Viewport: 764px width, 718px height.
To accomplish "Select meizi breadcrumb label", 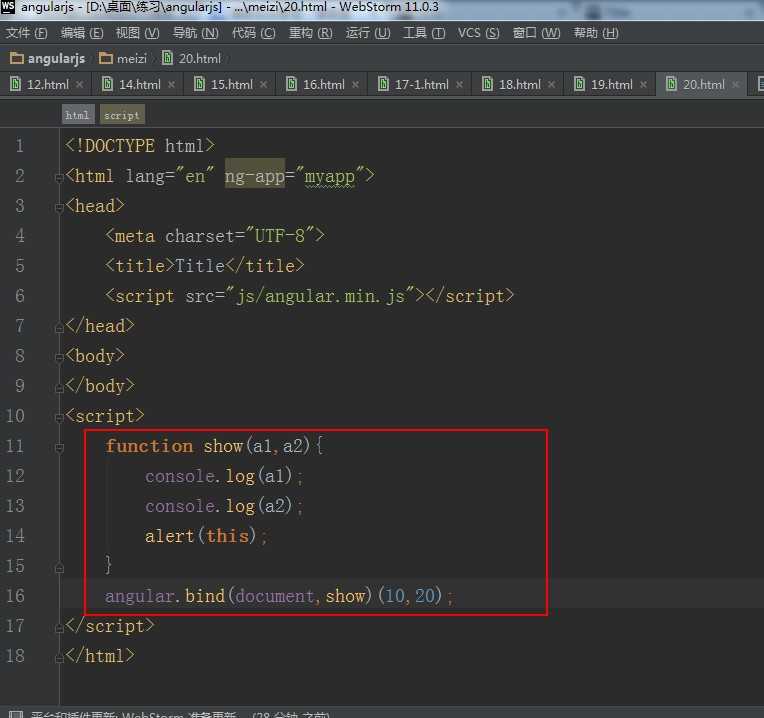I will (x=132, y=59).
